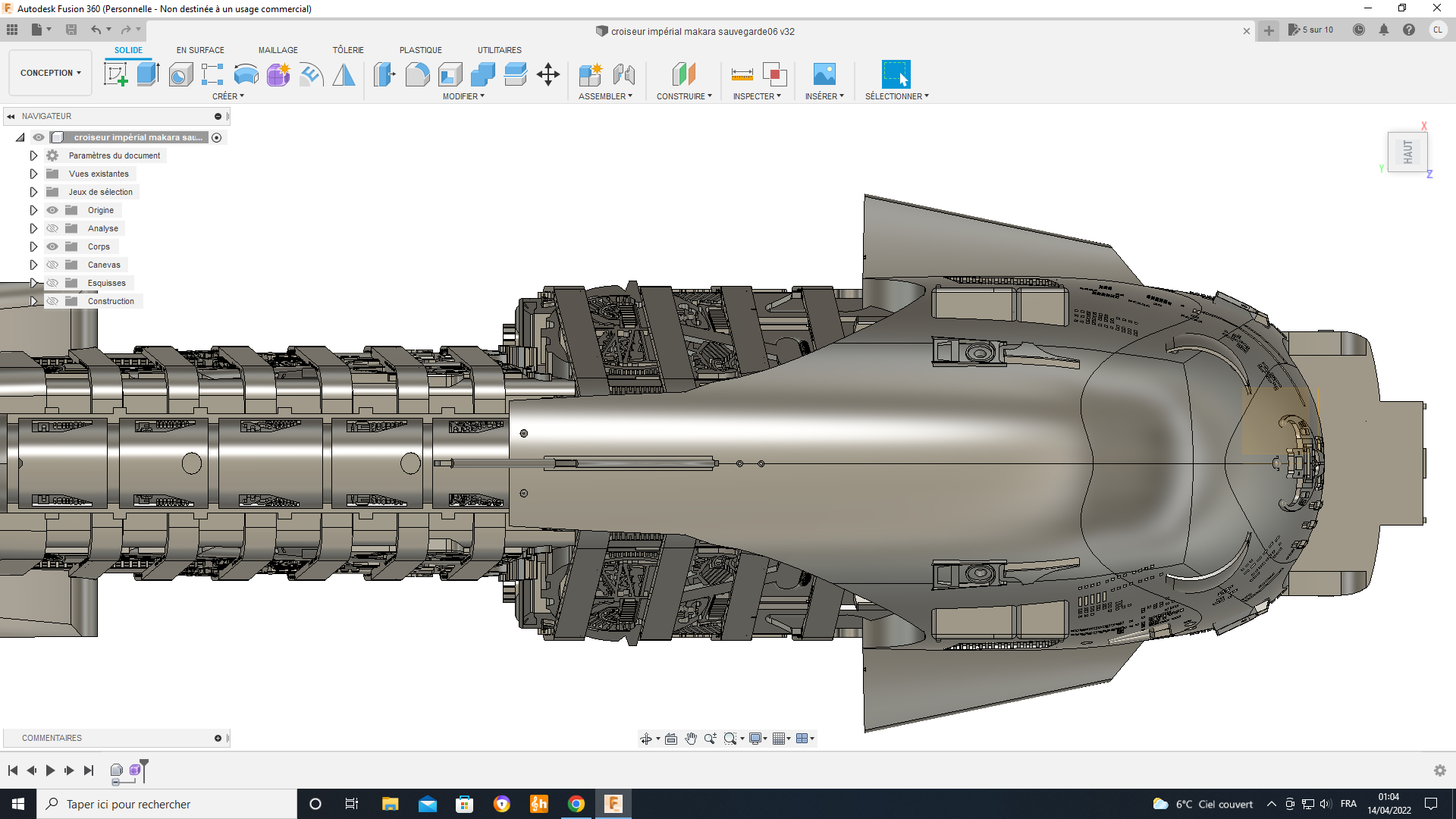Click the Offset Plane Construire icon
This screenshot has height=819, width=1456.
click(683, 74)
